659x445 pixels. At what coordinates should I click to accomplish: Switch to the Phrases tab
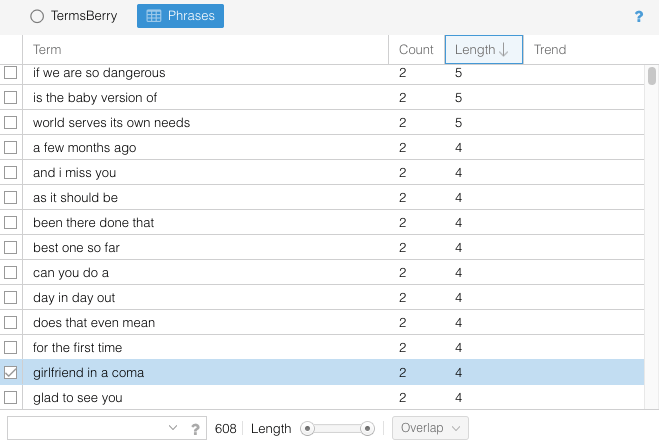pos(181,16)
